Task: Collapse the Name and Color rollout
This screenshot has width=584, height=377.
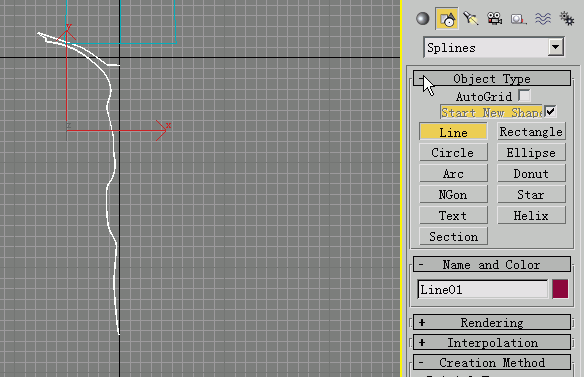Action: point(492,264)
